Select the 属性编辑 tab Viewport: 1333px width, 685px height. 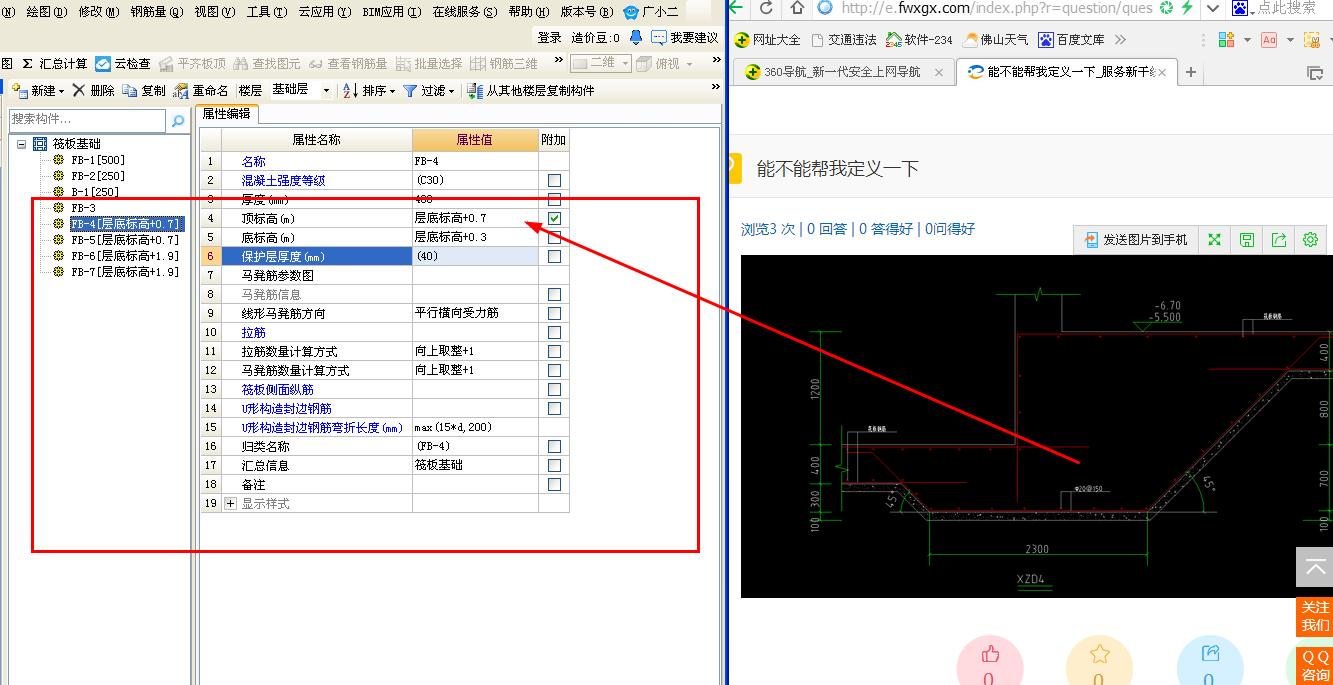tap(227, 114)
